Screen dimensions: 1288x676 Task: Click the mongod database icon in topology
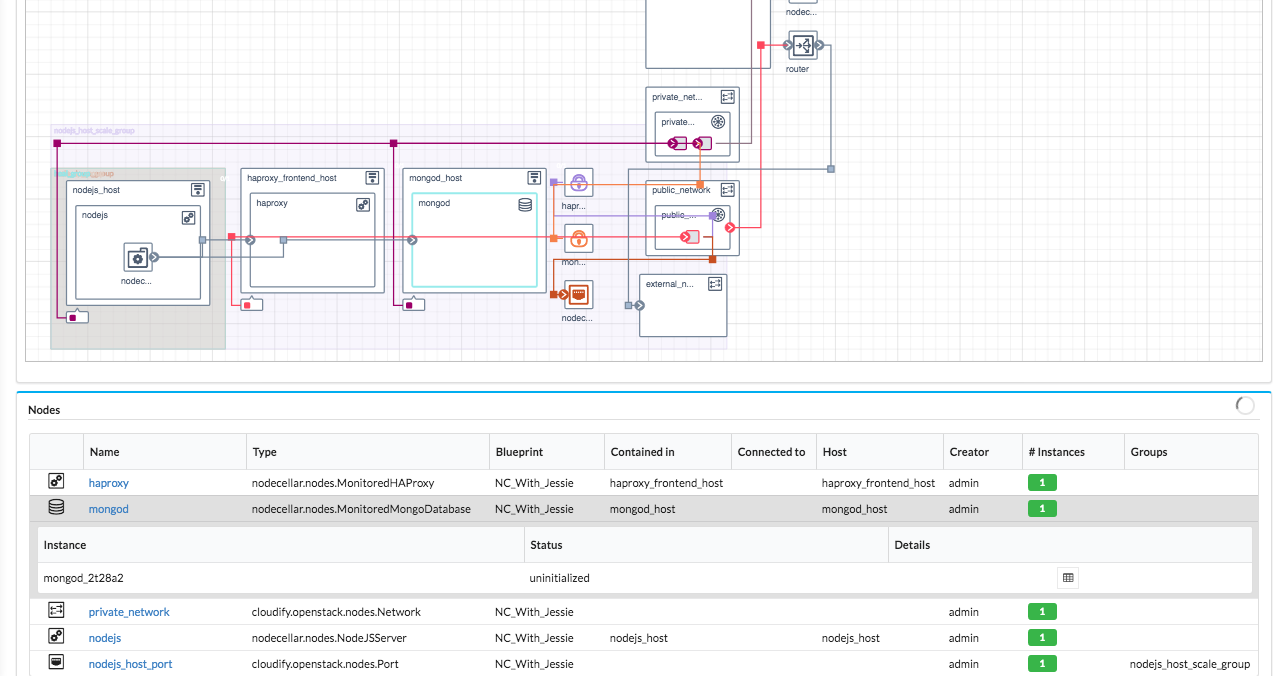coord(525,204)
